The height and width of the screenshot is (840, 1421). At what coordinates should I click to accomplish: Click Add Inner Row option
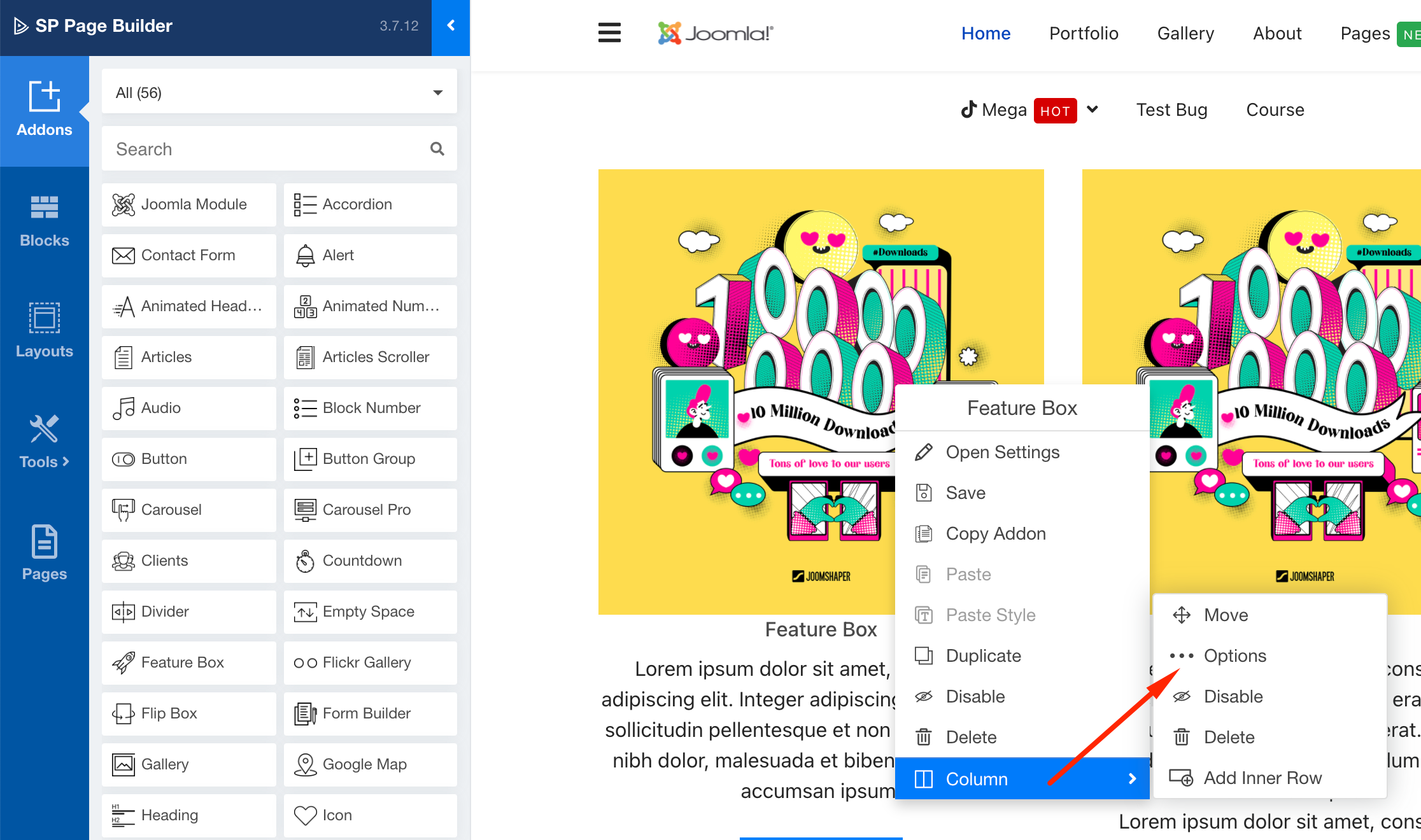pos(1262,778)
